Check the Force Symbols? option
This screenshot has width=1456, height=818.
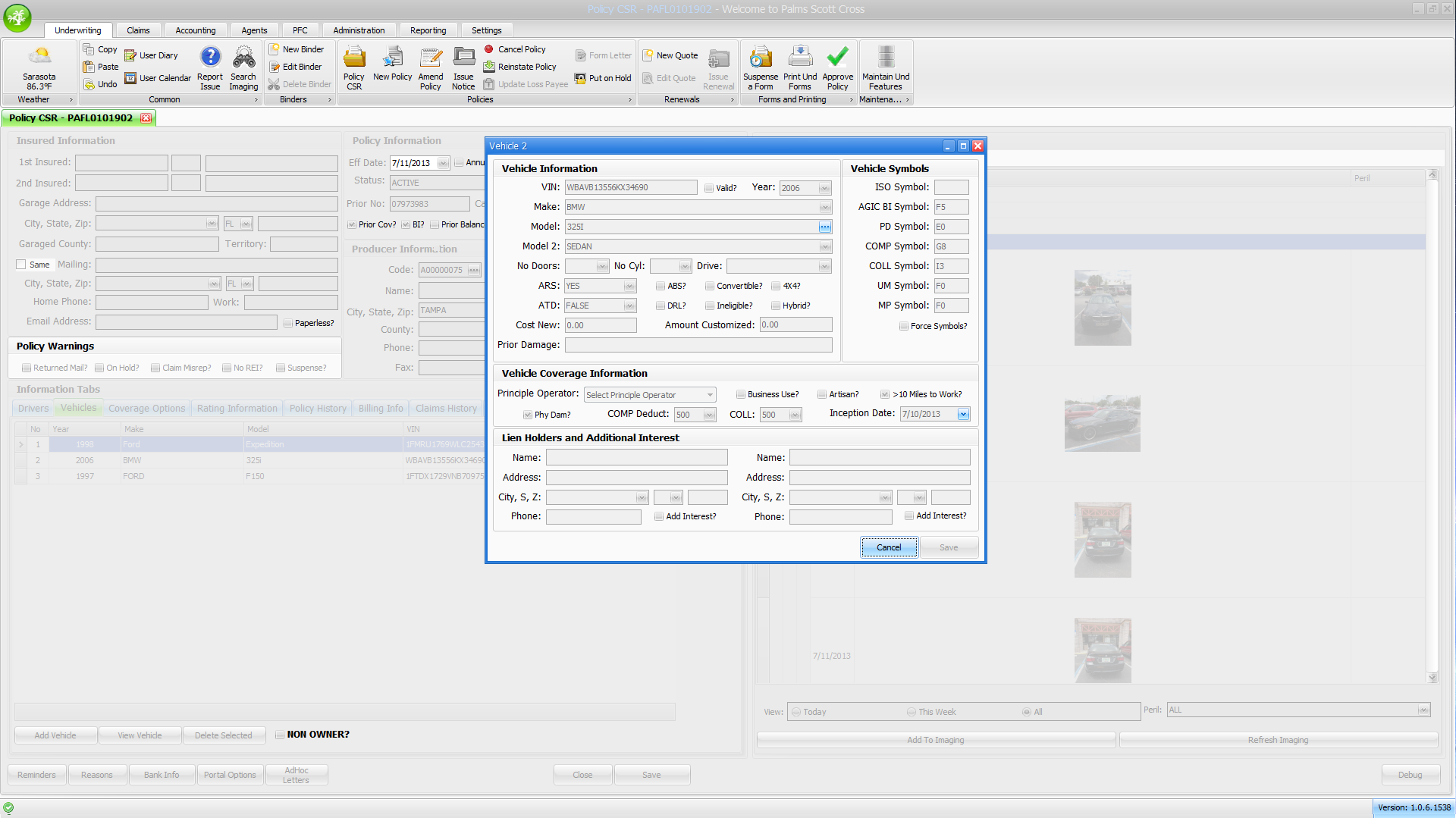pyautogui.click(x=904, y=326)
